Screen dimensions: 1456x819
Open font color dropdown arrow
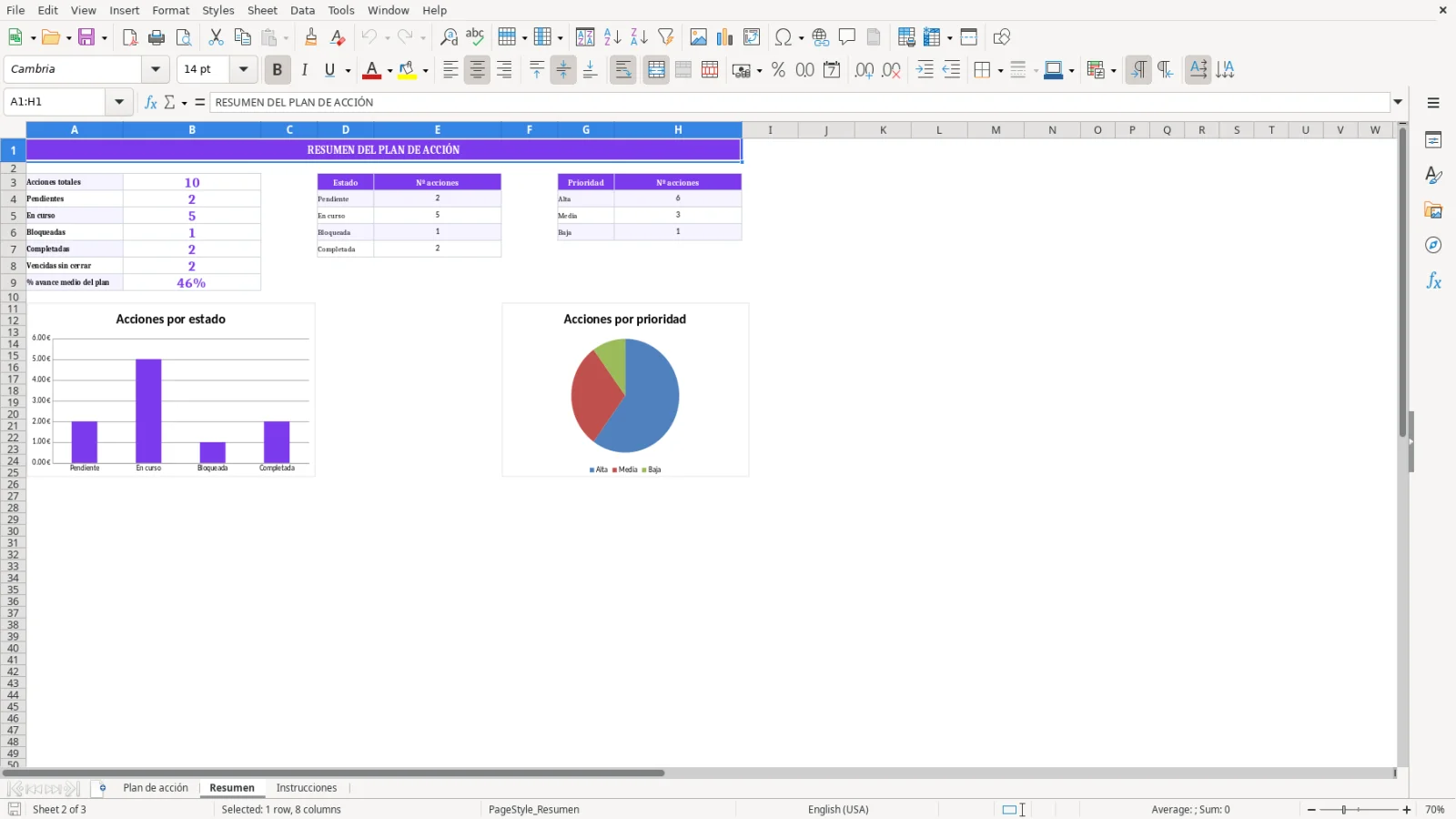click(389, 70)
